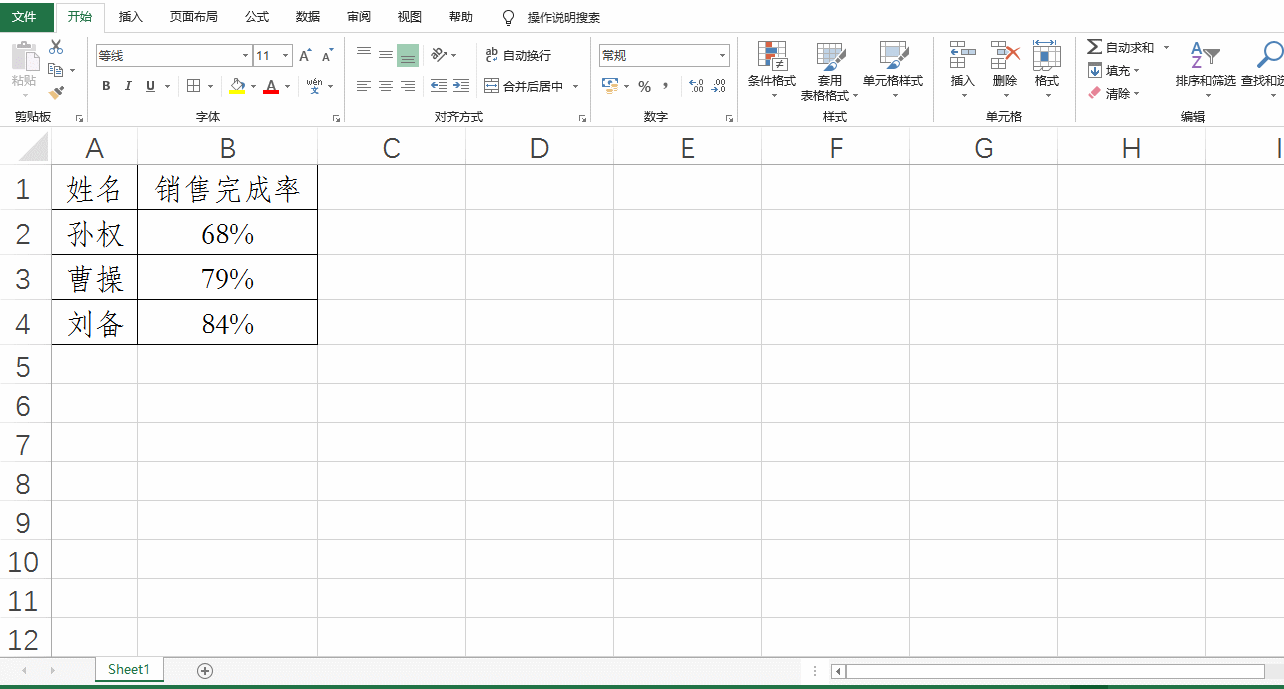Click the center alignment icon
Image resolution: width=1284 pixels, height=689 pixels.
[x=384, y=86]
